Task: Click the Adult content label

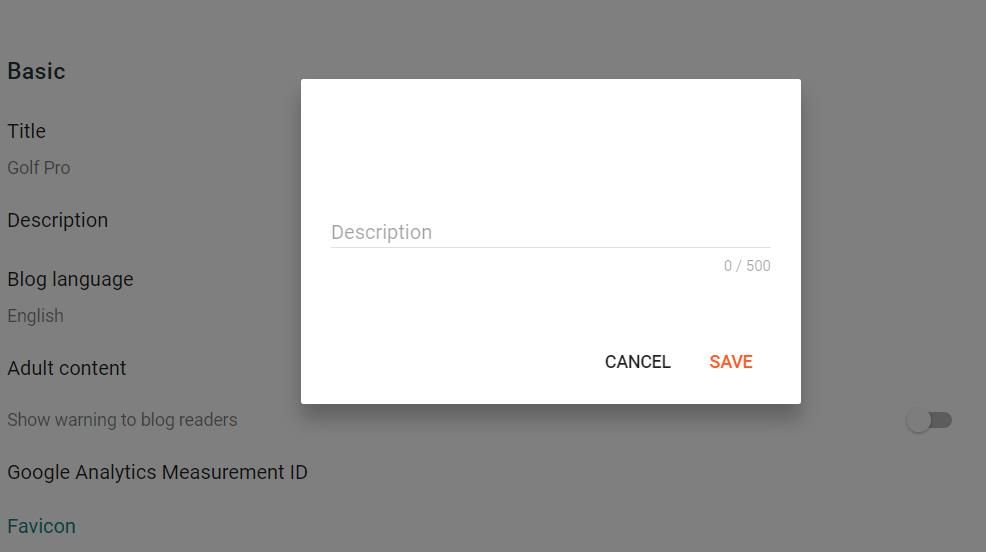Action: pyautogui.click(x=67, y=368)
